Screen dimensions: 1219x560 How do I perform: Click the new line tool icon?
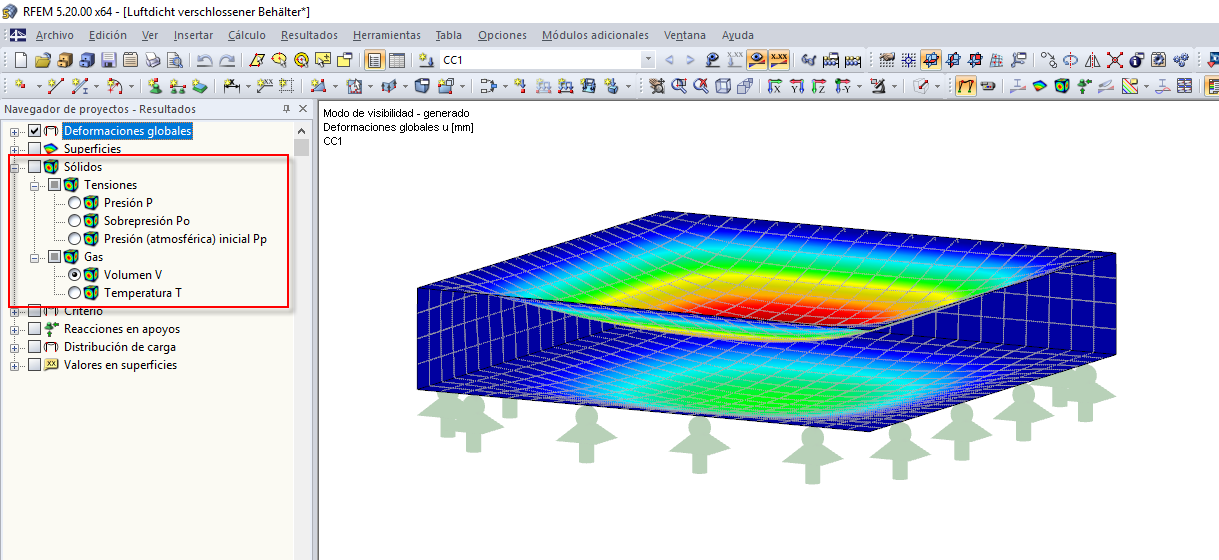[x=57, y=86]
